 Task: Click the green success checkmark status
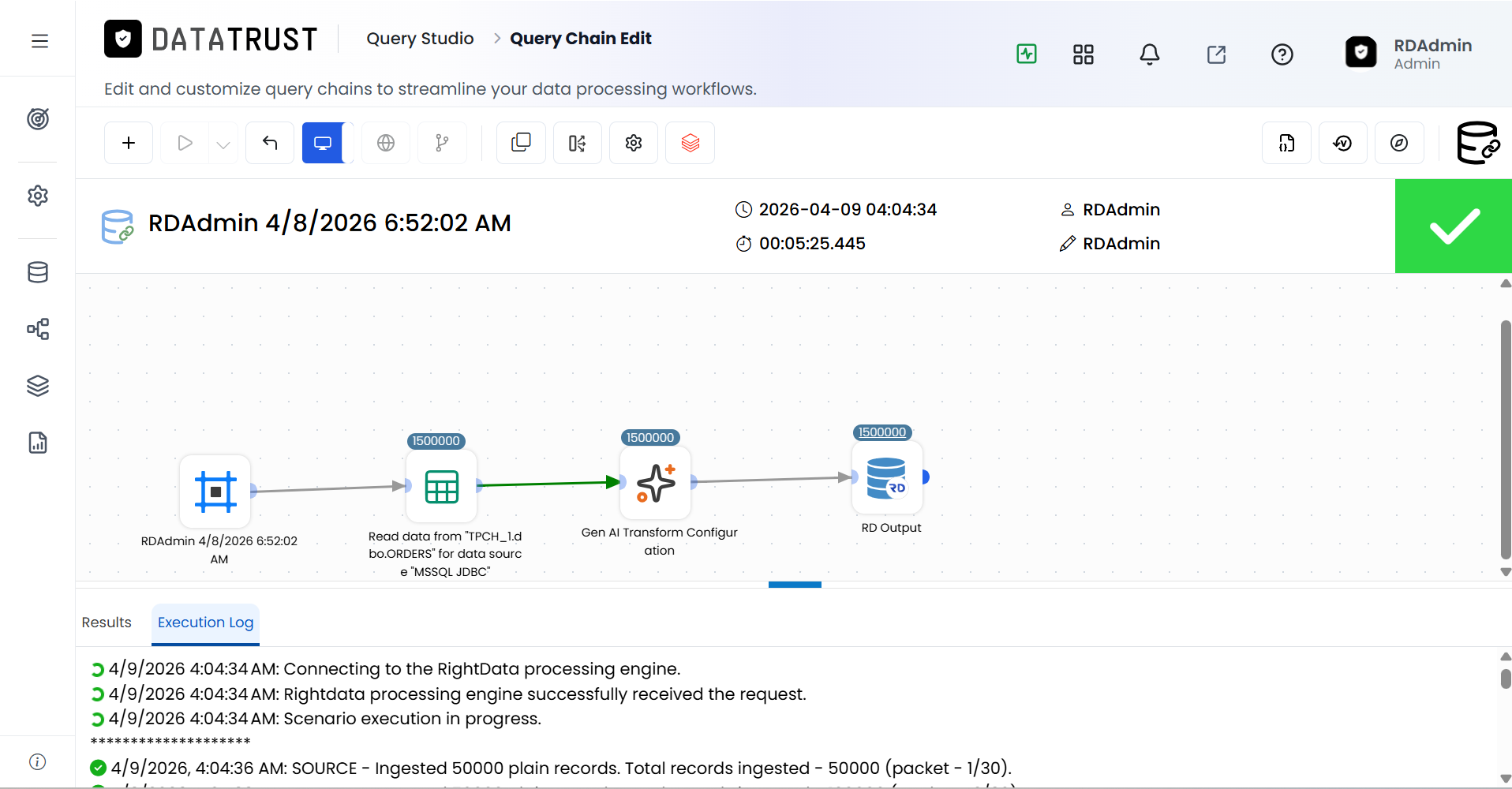[1454, 226]
